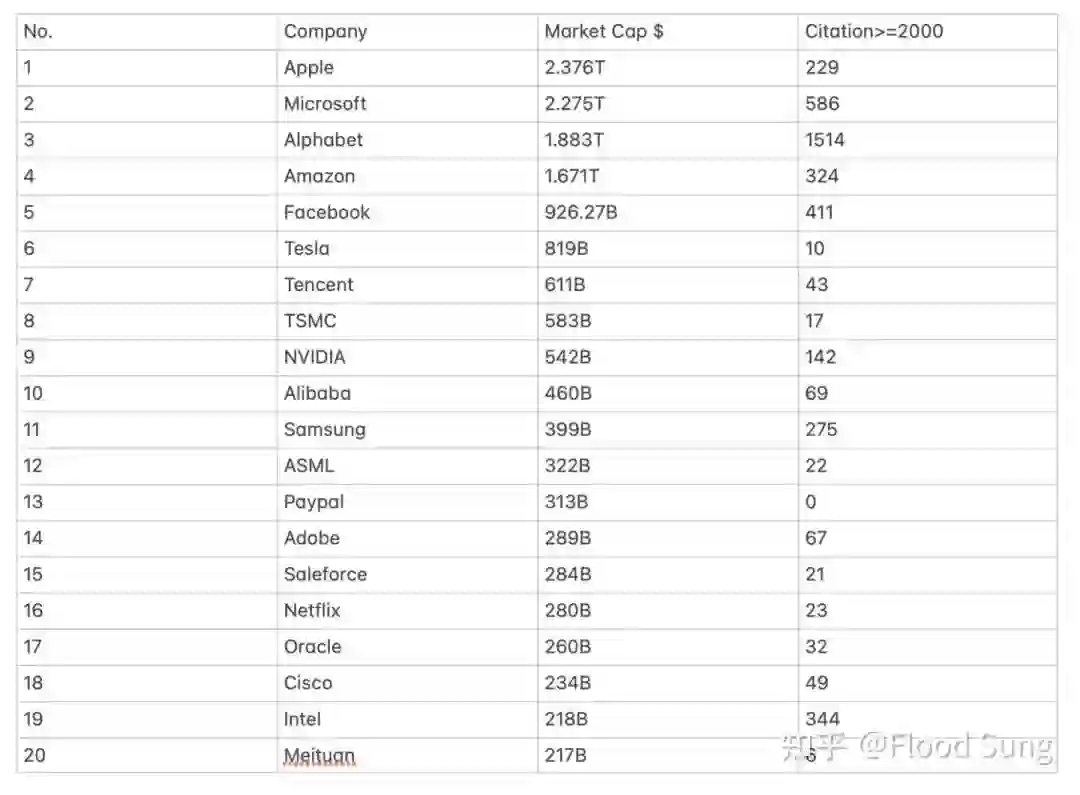
Task: Click the Tencent company cell
Action: pos(318,285)
